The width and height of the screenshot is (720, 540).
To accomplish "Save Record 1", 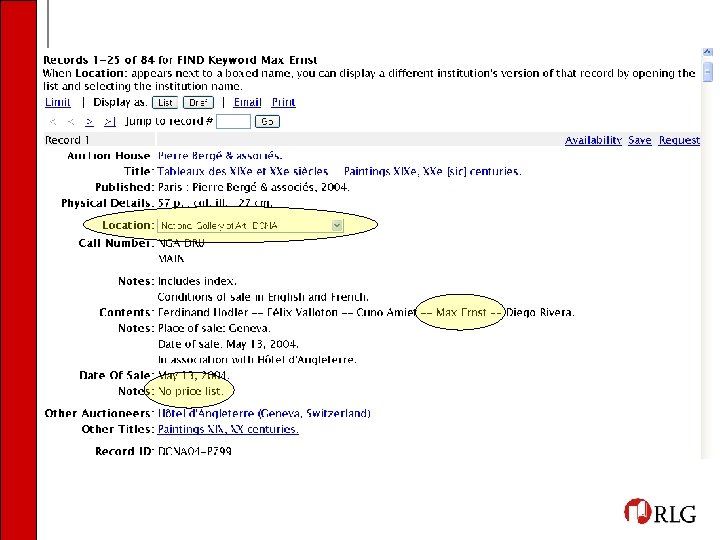I will click(x=640, y=140).
